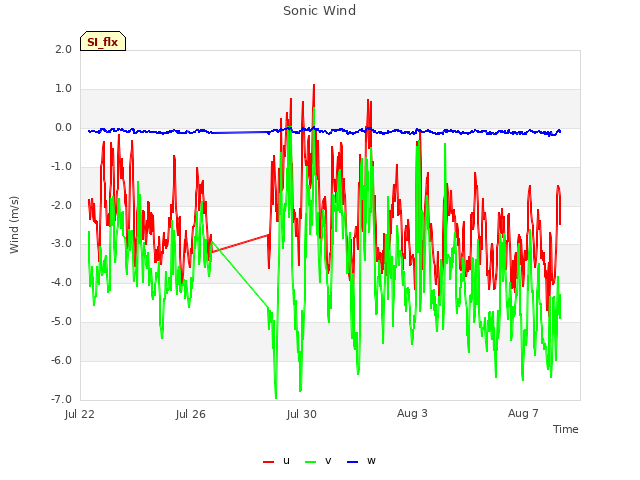Toggle the red u series legend swatch
Screen dimensions: 640x480
click(268, 462)
